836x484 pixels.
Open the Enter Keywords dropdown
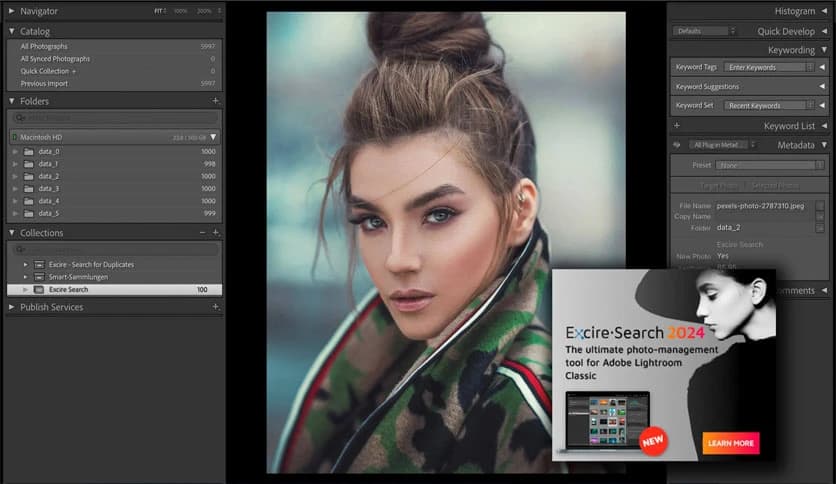pos(769,67)
